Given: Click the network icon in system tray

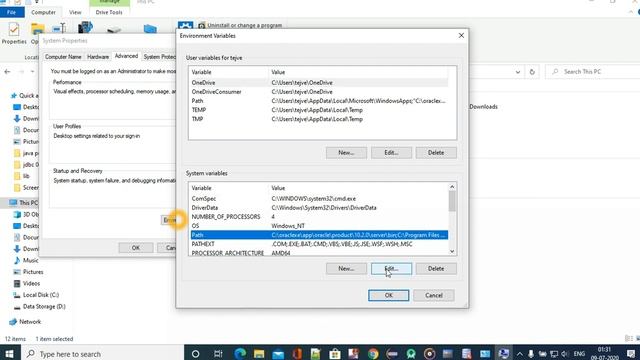Looking at the screenshot, I should tap(553, 354).
